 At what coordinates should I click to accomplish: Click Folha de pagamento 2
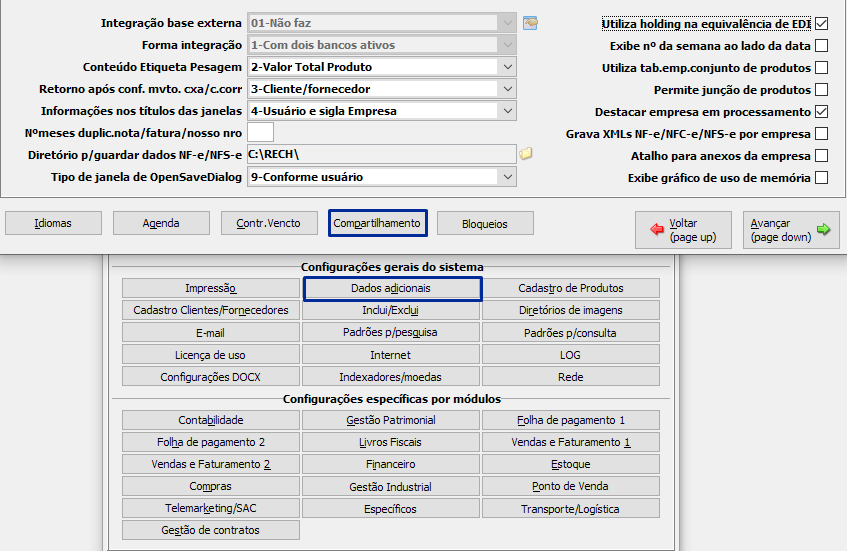[x=211, y=442]
